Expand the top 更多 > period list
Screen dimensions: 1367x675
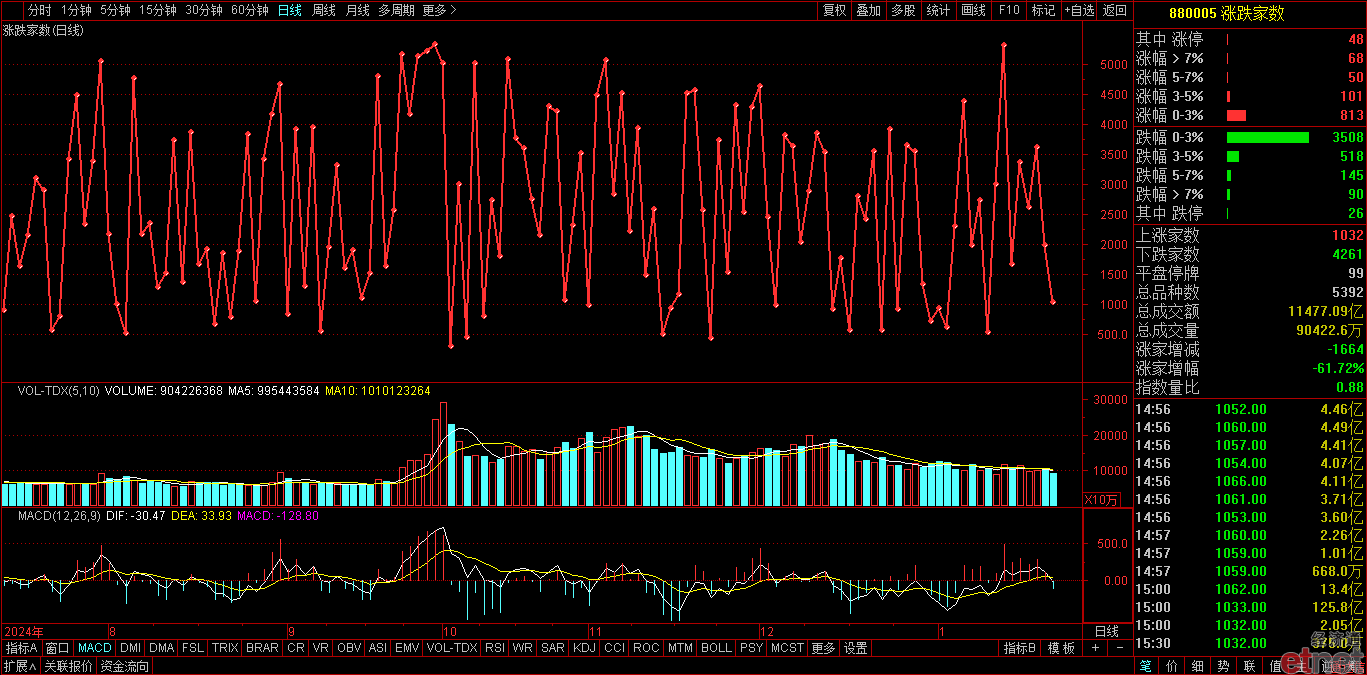pyautogui.click(x=440, y=10)
